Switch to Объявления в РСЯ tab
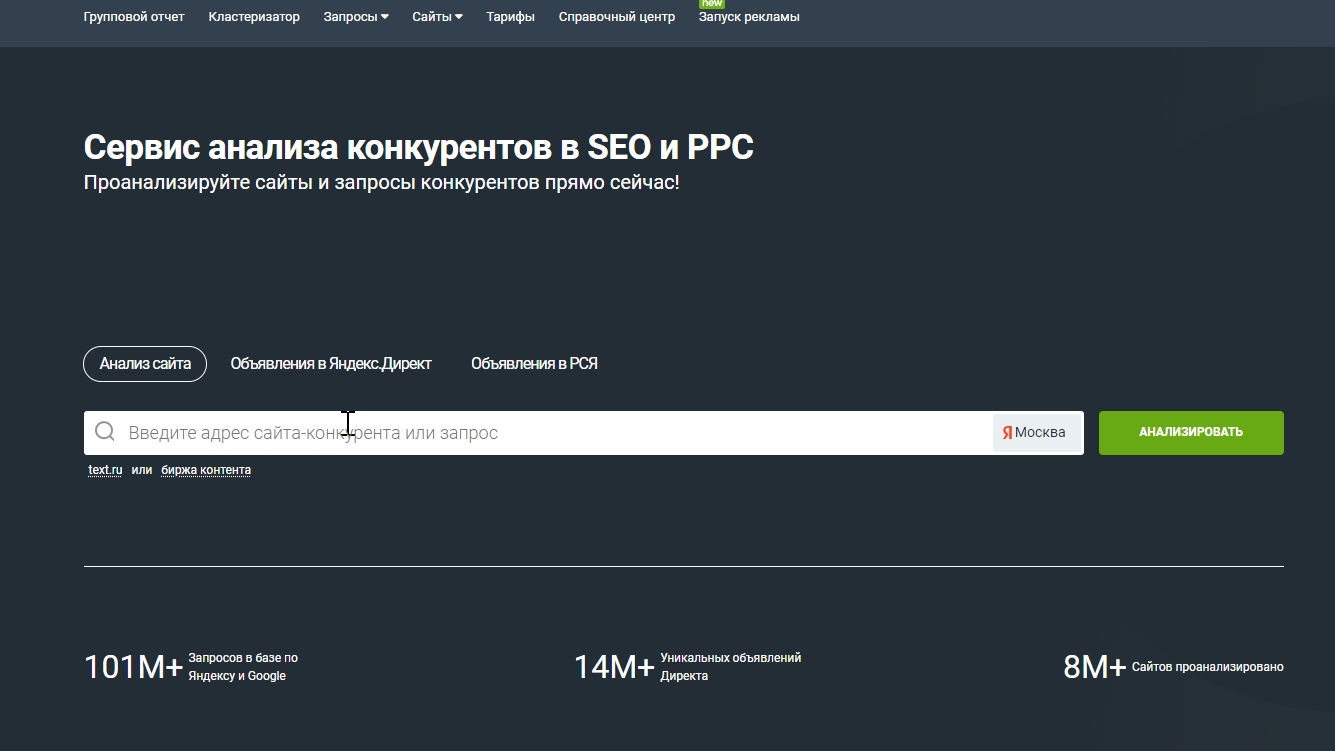 click(534, 364)
